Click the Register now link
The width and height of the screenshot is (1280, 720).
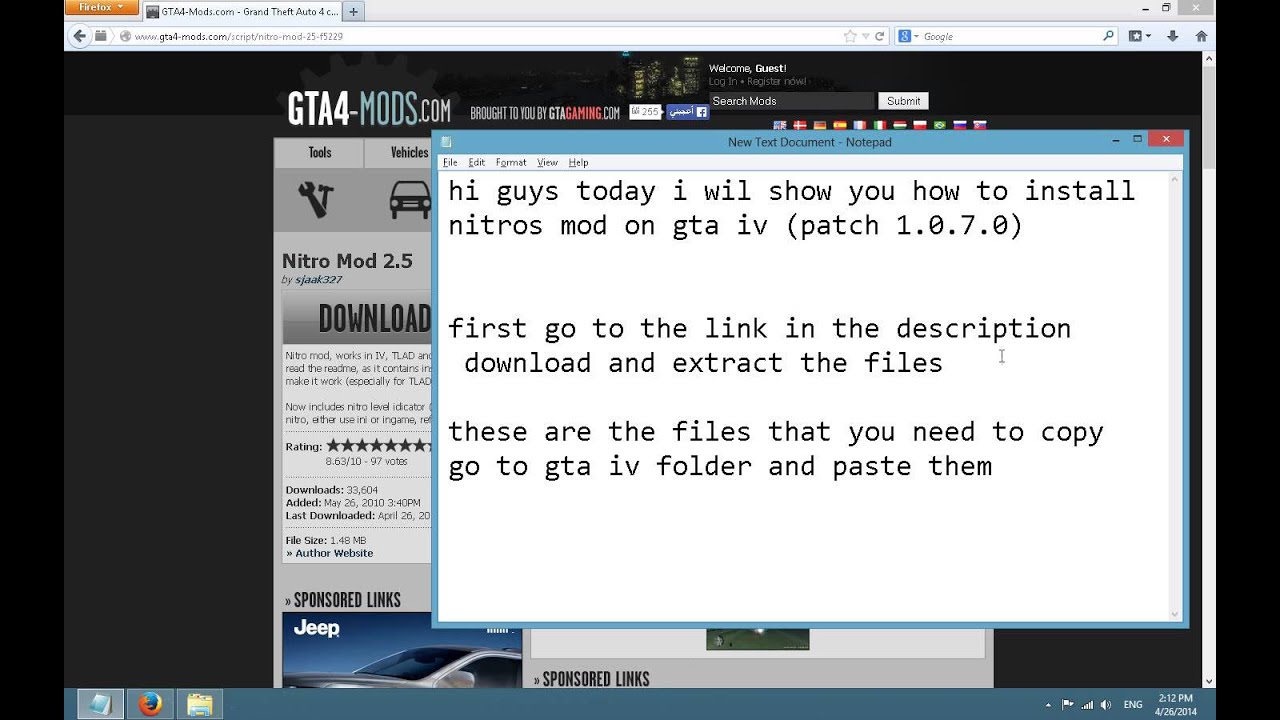(776, 81)
